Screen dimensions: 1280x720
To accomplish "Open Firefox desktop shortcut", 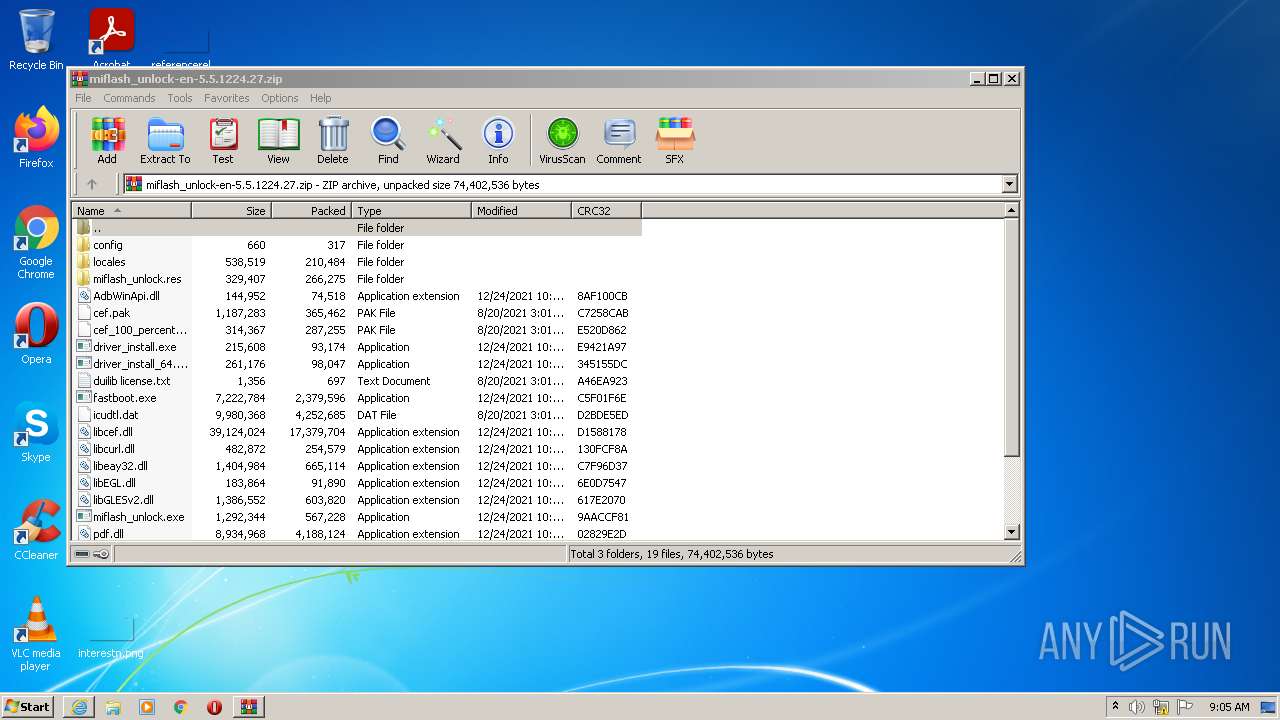I will 36,138.
